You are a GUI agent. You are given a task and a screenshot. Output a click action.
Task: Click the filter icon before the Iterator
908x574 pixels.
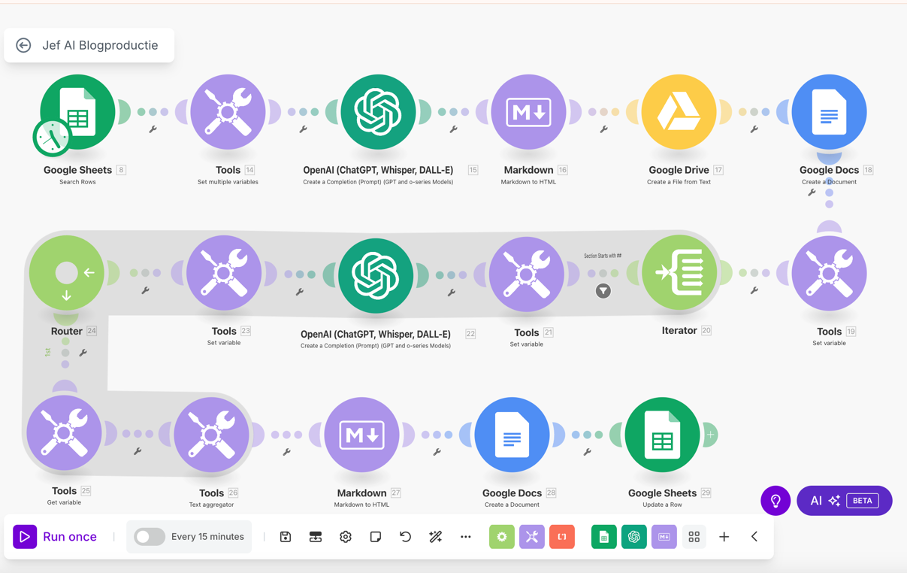pyautogui.click(x=603, y=291)
